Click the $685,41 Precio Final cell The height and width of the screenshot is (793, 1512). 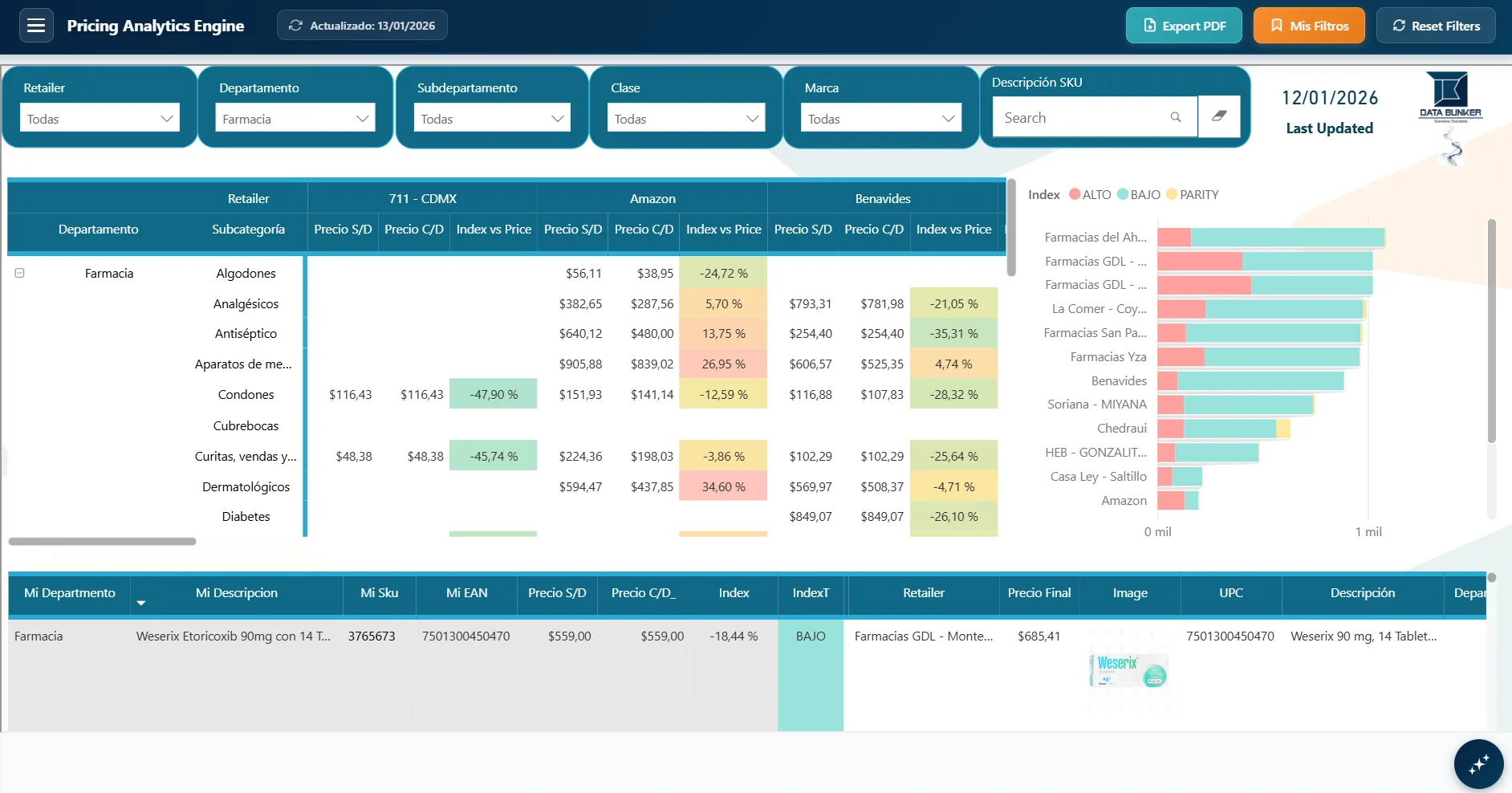(1038, 636)
